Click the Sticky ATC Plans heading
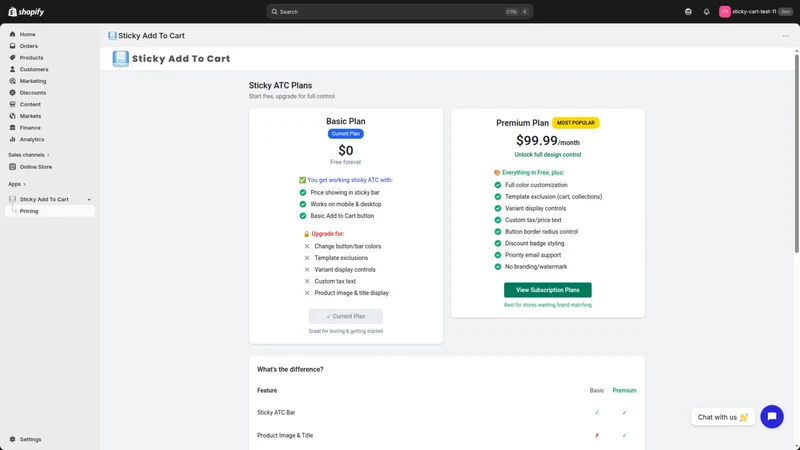Image resolution: width=800 pixels, height=450 pixels. coord(280,86)
